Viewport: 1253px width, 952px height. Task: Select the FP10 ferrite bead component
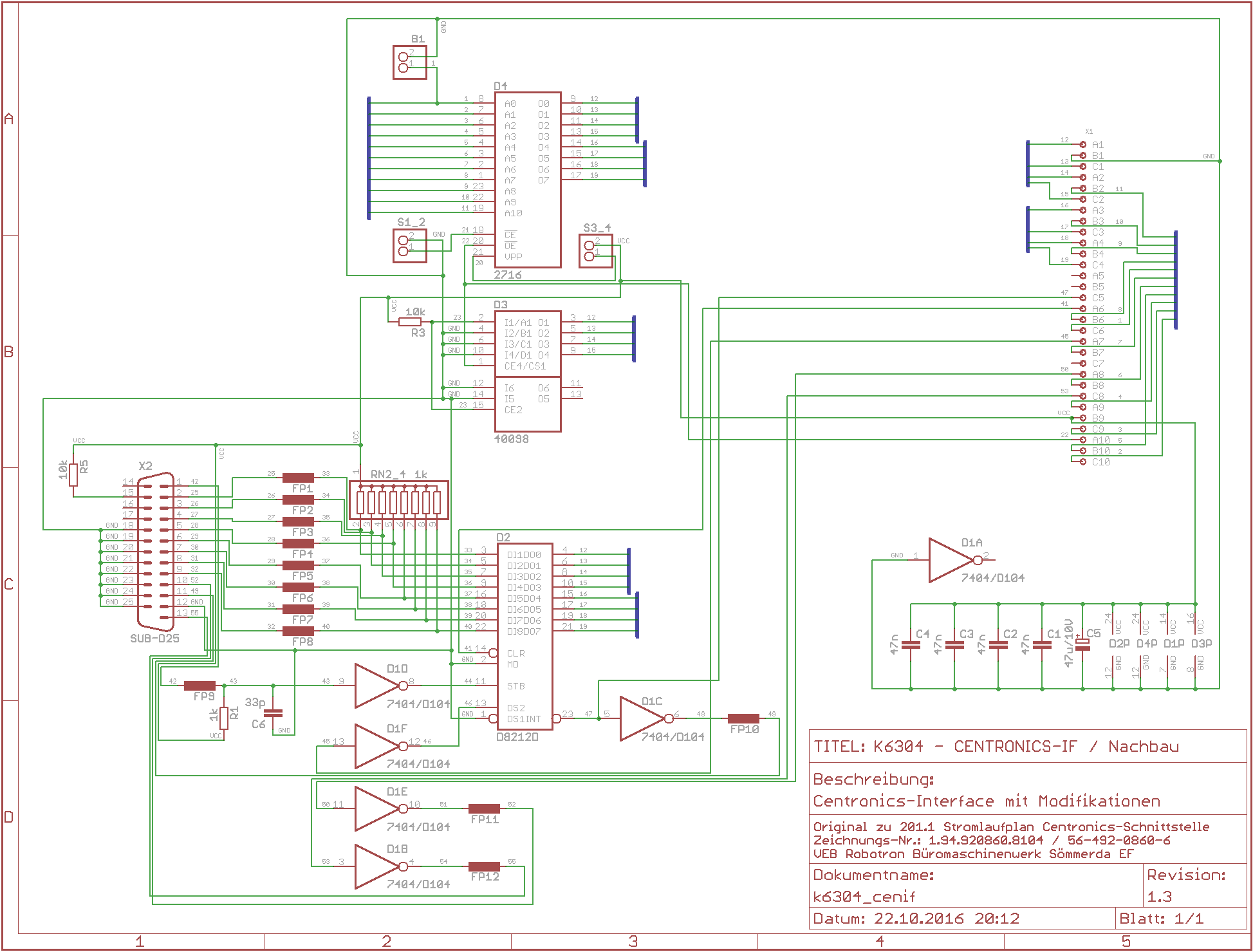(x=743, y=718)
